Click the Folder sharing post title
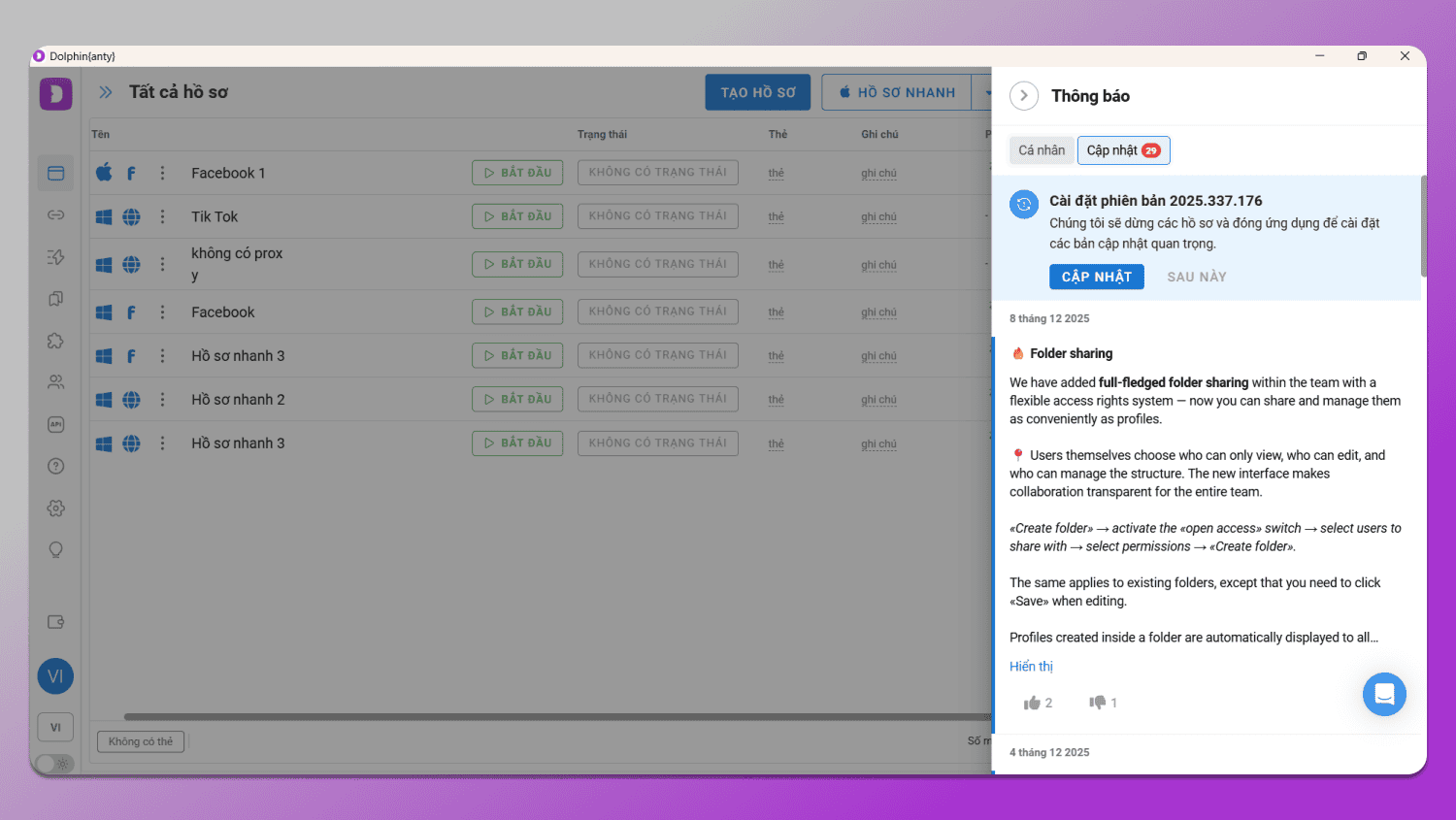 click(1072, 353)
